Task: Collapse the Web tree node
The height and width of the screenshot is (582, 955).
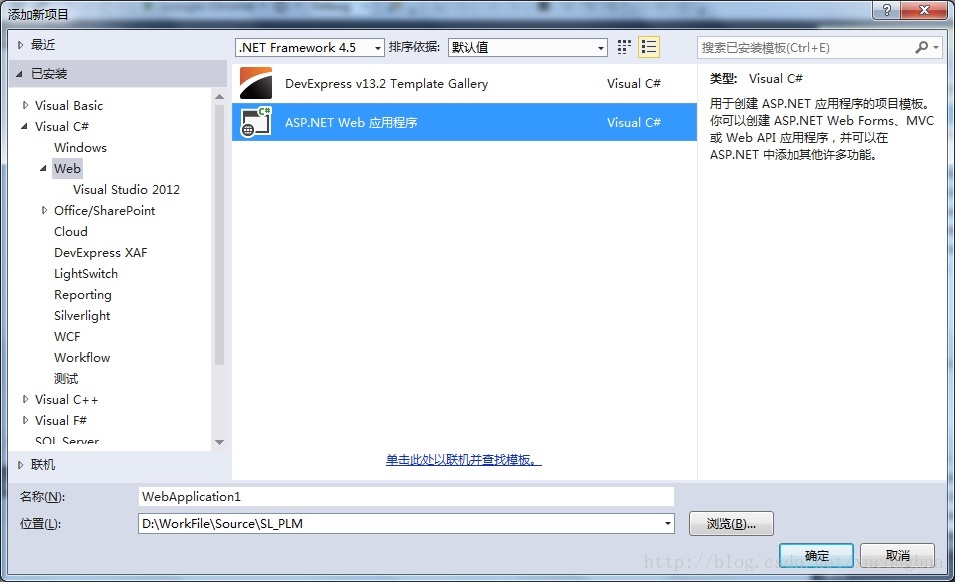Action: click(43, 169)
